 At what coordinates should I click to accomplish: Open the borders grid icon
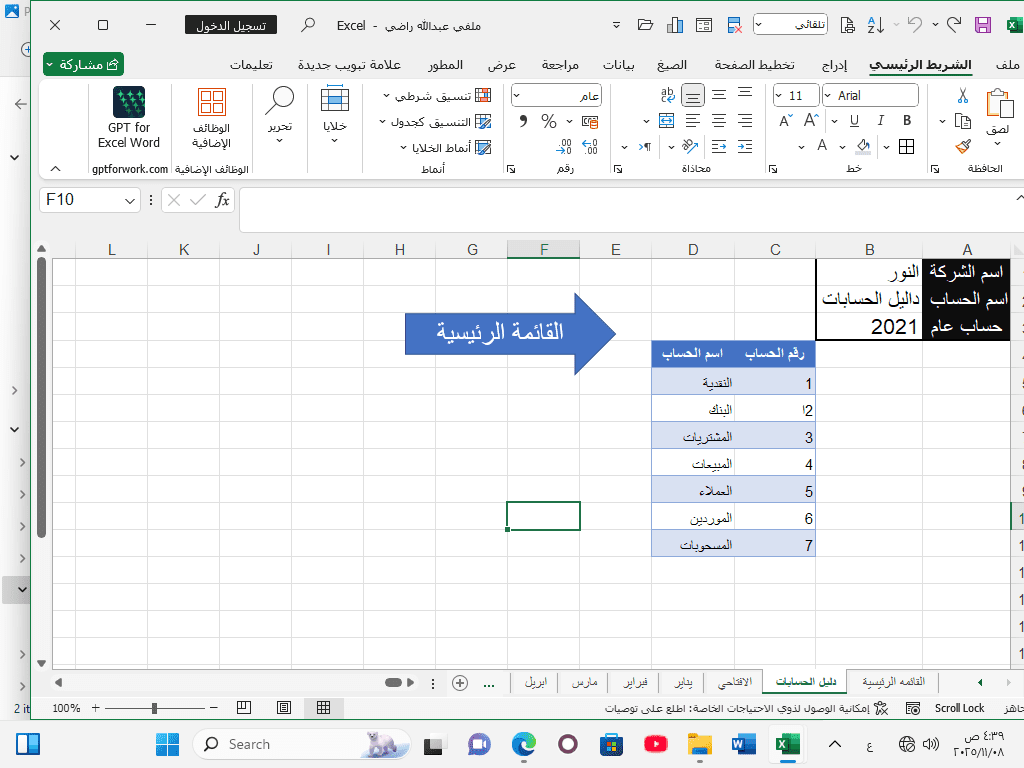pos(906,146)
